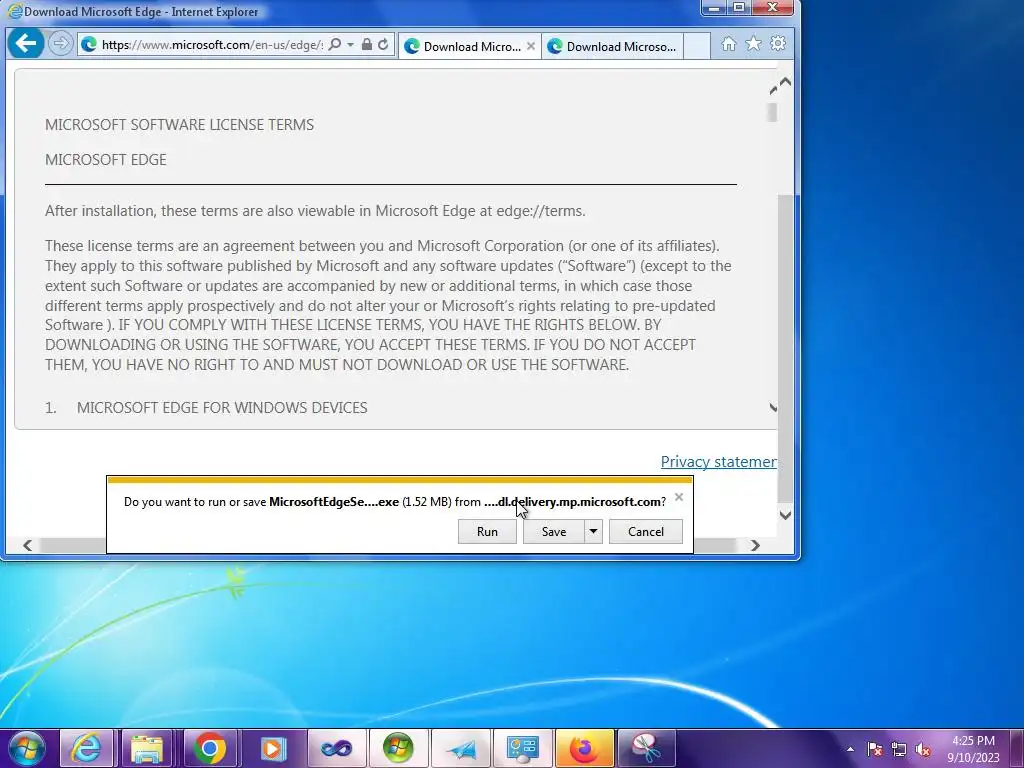Launch Firefox from the taskbar
Viewport: 1024px width, 768px height.
584,748
